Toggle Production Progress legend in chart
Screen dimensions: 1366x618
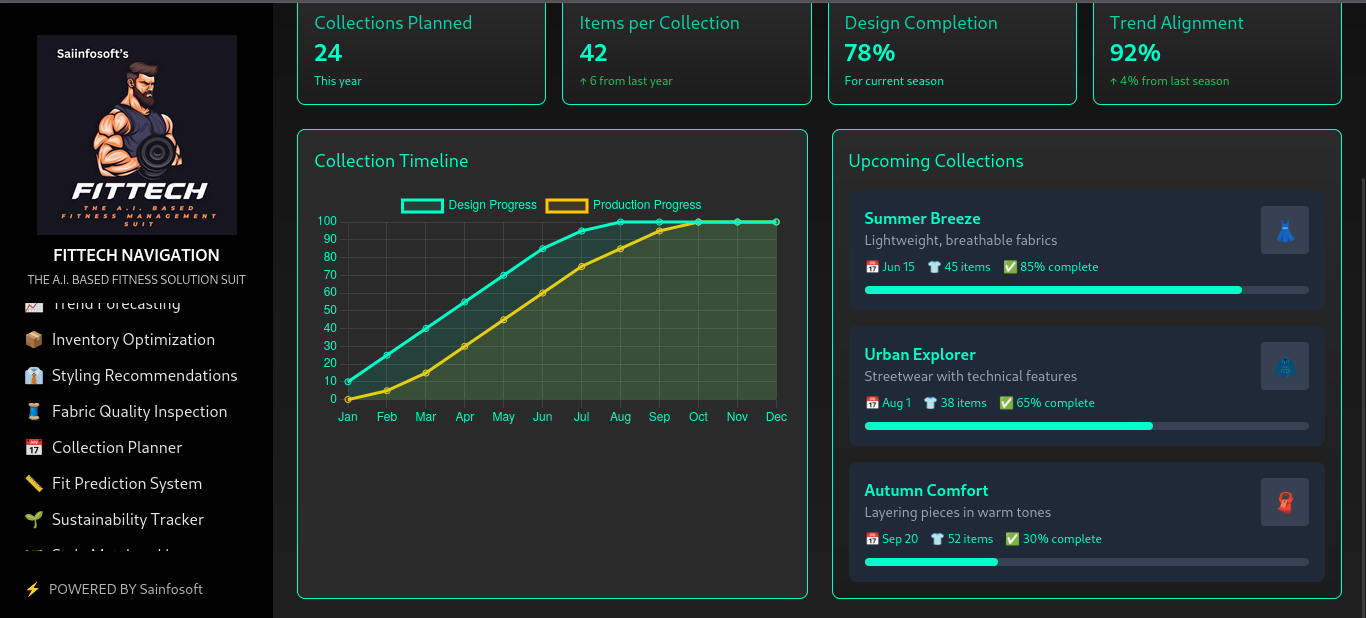(x=623, y=205)
